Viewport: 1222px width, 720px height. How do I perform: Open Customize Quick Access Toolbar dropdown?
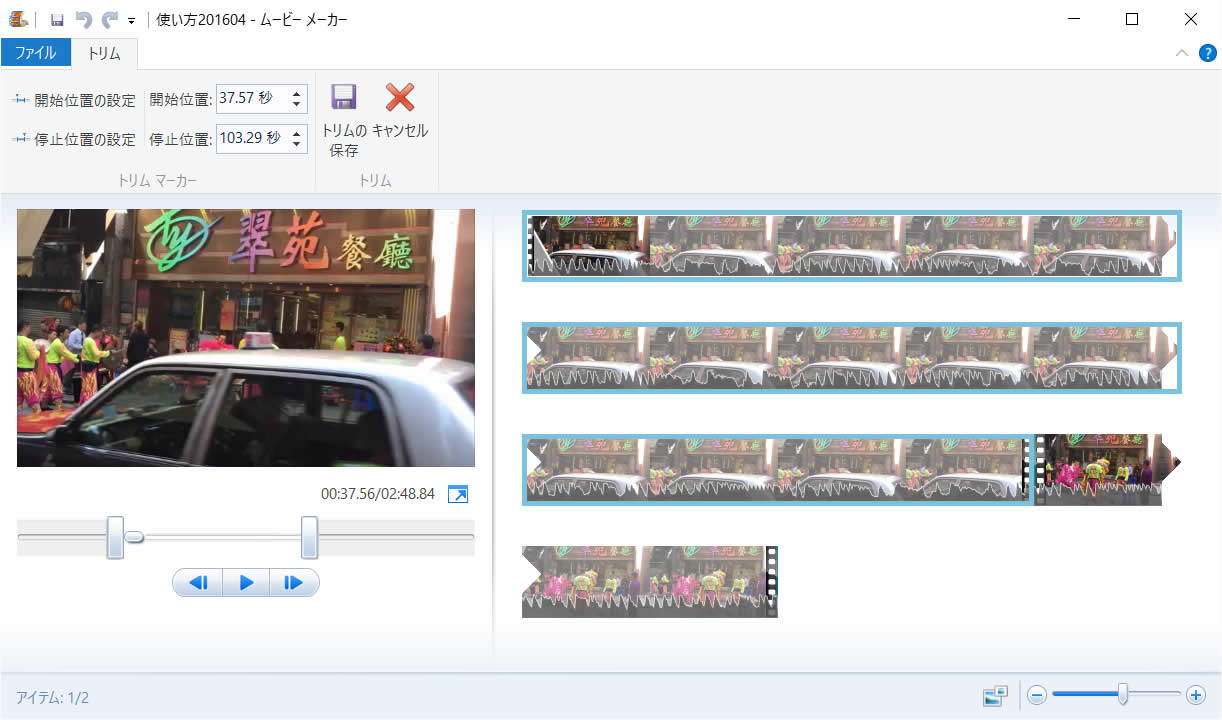pyautogui.click(x=131, y=21)
